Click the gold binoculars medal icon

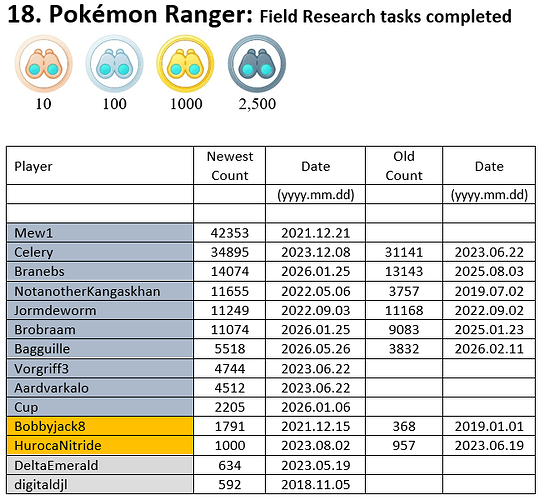(185, 64)
